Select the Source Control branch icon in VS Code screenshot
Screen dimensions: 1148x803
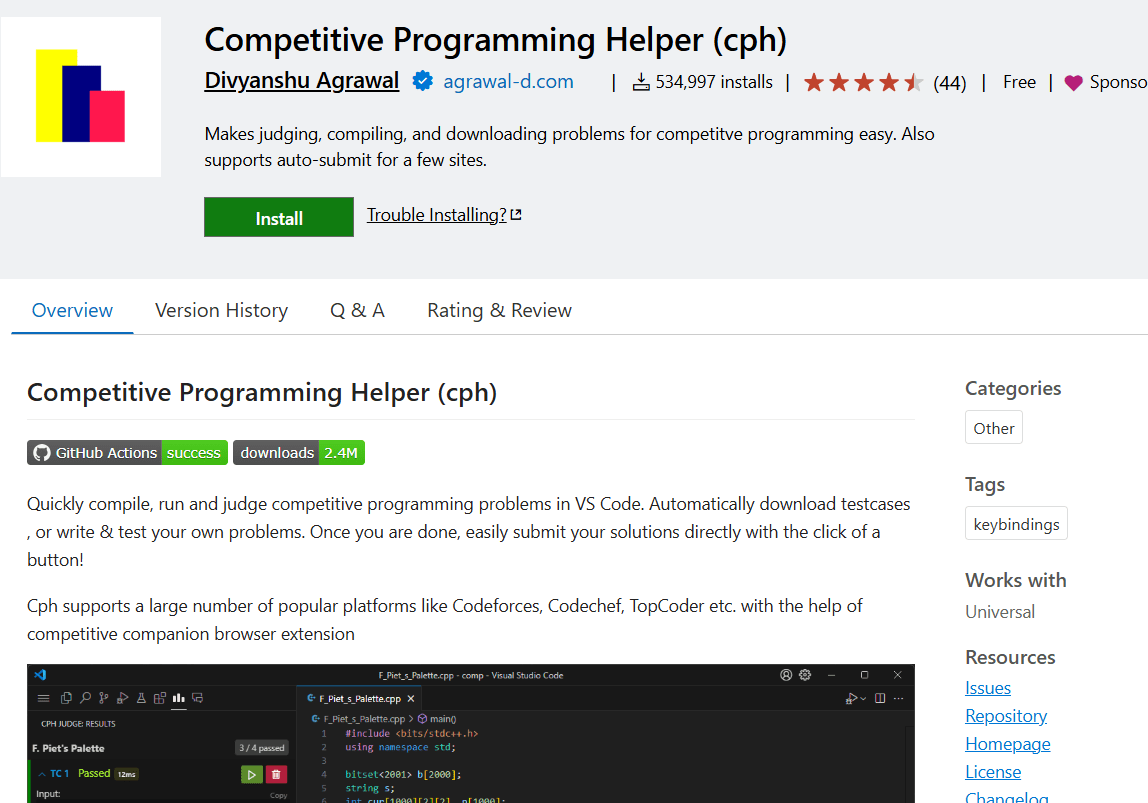click(103, 698)
